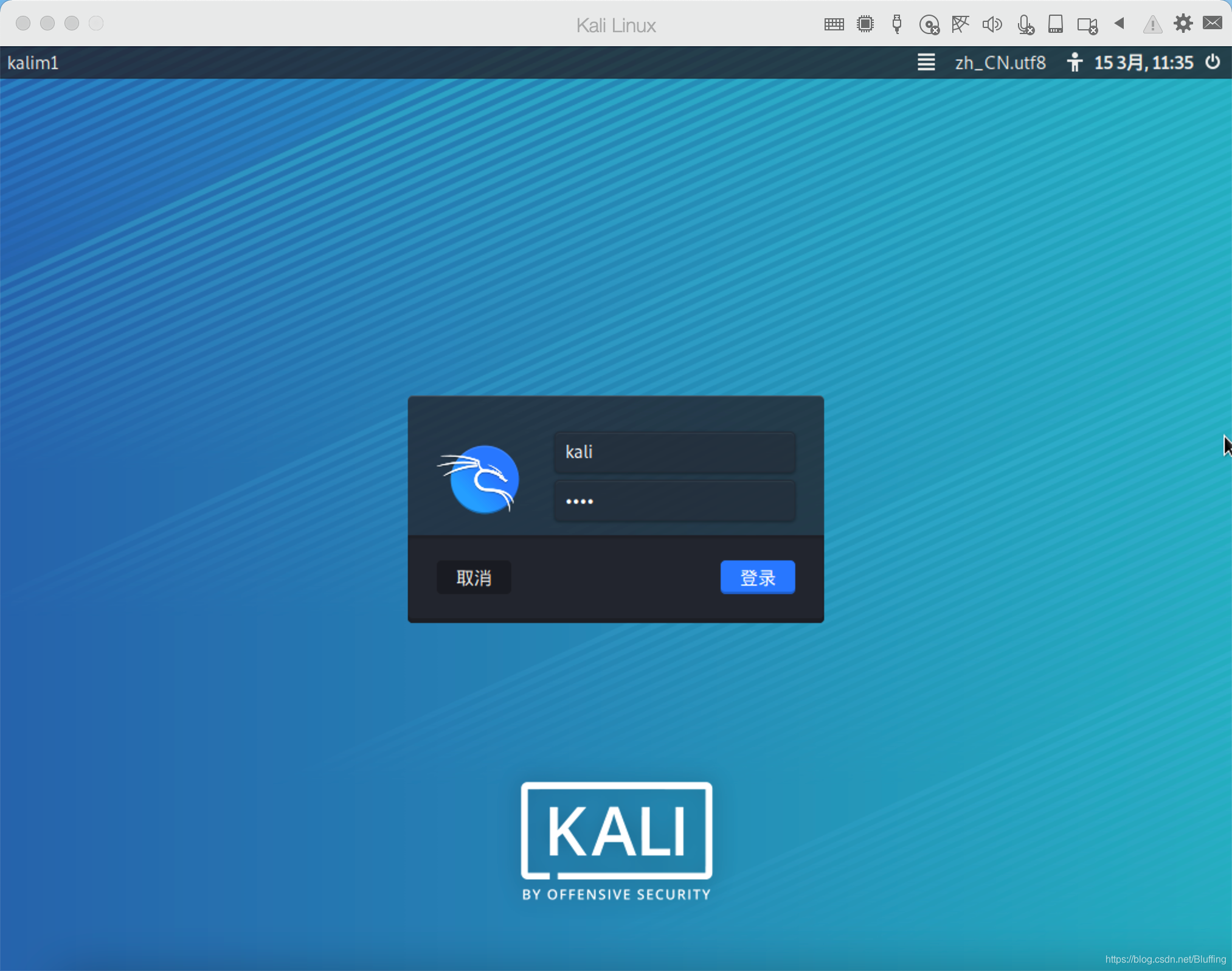The width and height of the screenshot is (1232, 971).
Task: Click the USB devices icon
Action: click(896, 24)
